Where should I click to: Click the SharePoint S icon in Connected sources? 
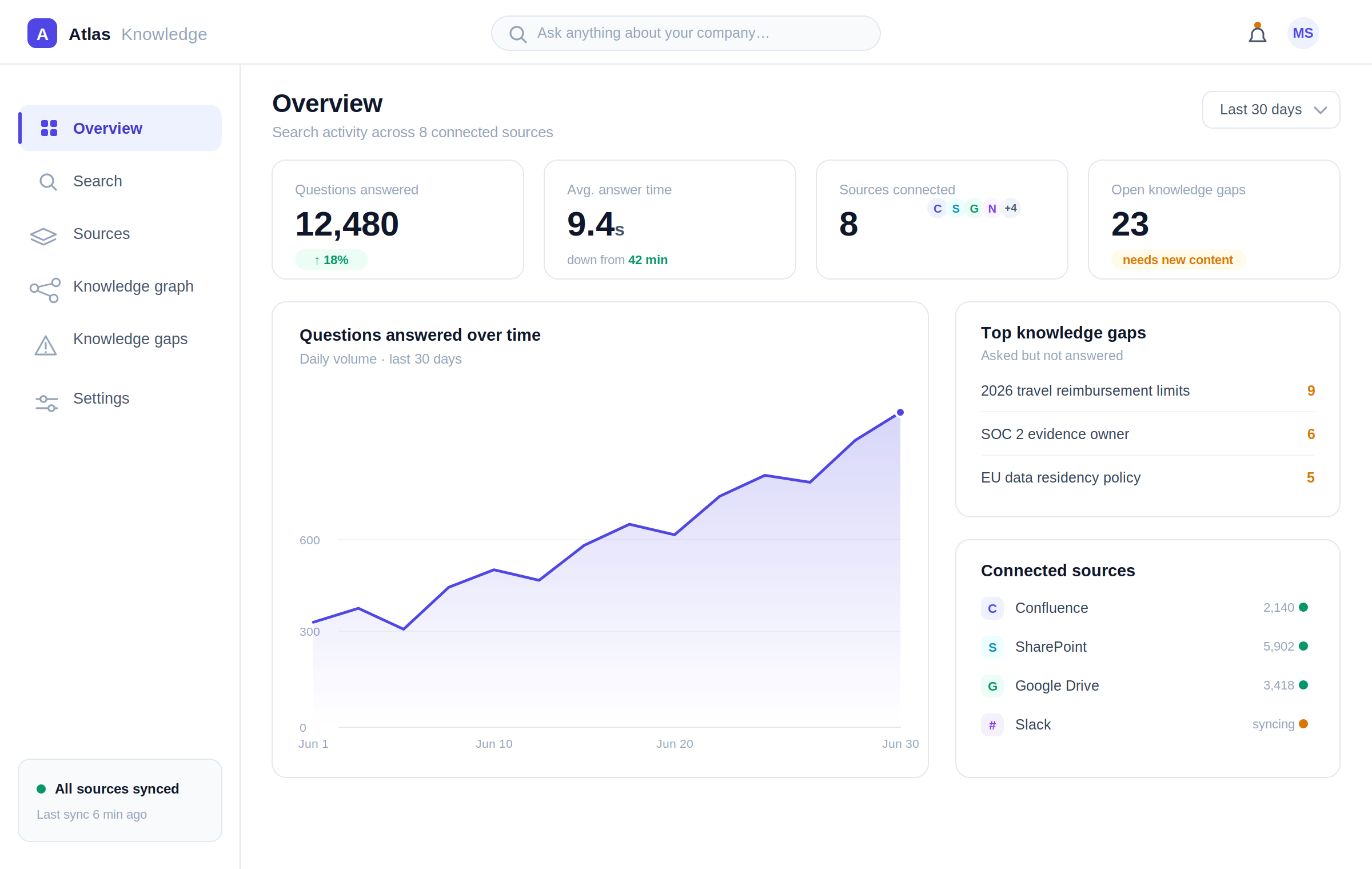click(x=992, y=647)
